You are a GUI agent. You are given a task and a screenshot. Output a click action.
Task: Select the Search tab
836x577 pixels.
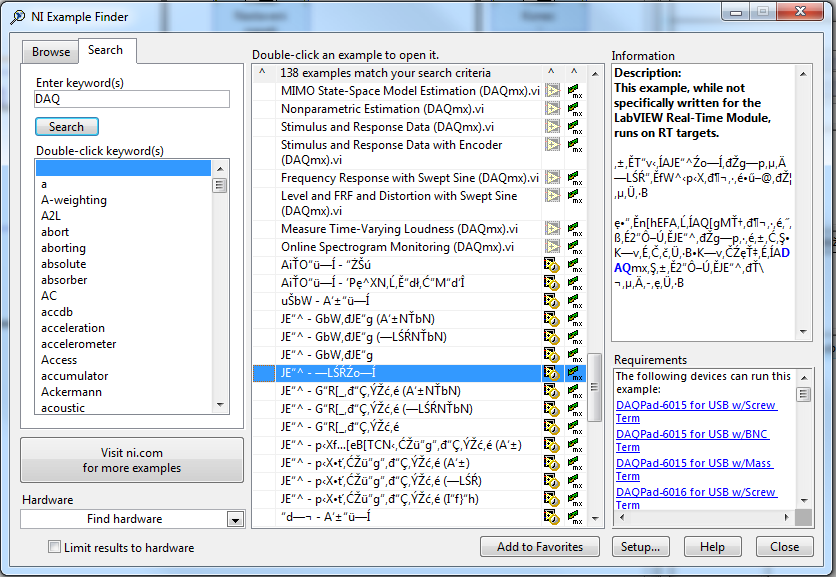106,50
